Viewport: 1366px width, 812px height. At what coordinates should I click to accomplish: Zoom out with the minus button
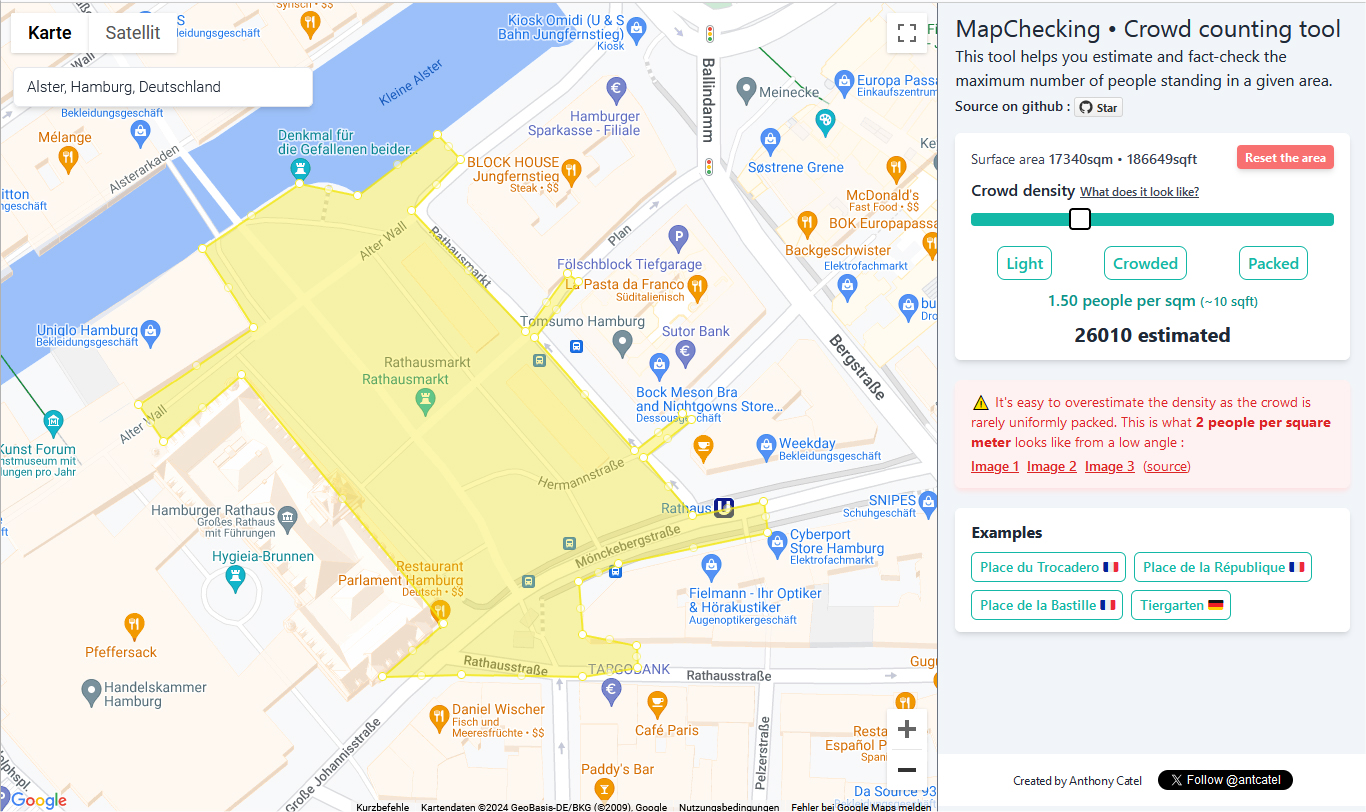pyautogui.click(x=907, y=770)
